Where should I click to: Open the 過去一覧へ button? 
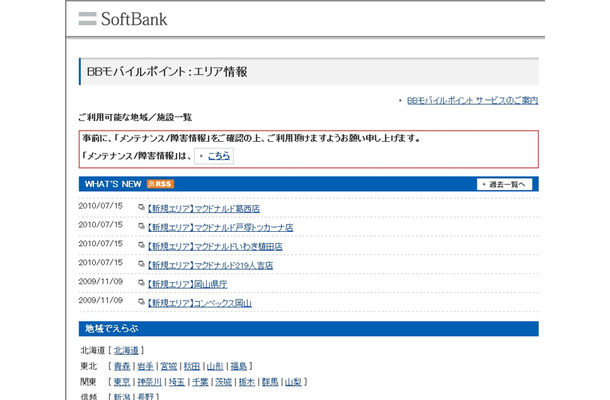click(x=504, y=184)
